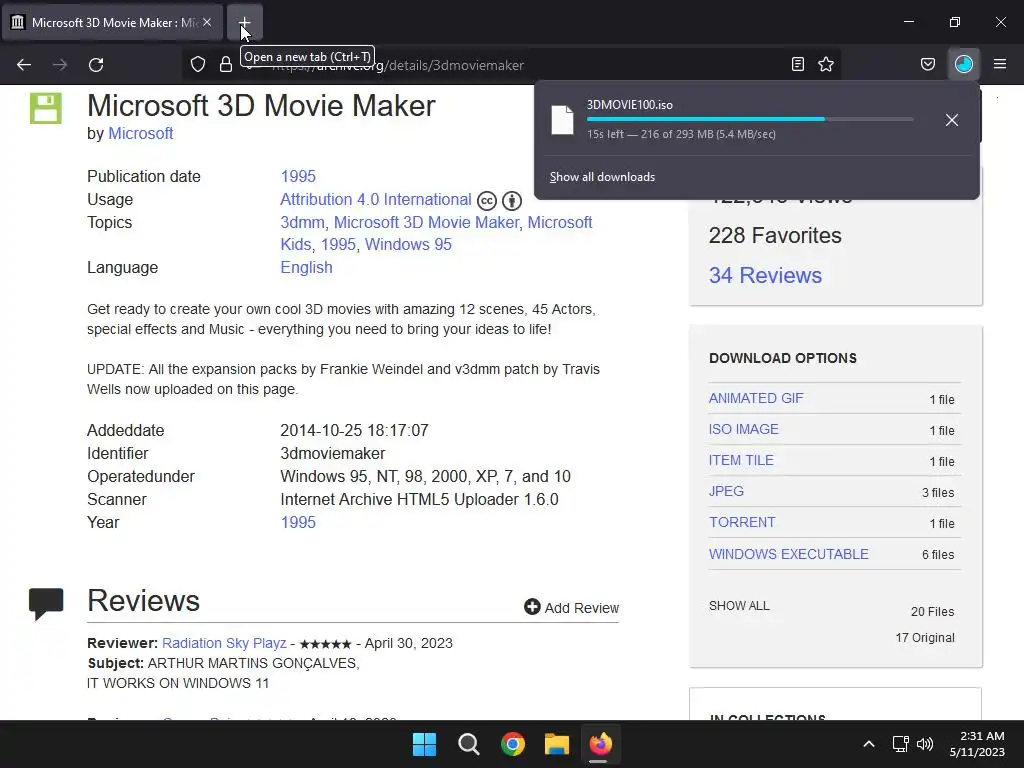
Task: Expand WINDOWS EXECUTABLE download option
Action: click(789, 554)
